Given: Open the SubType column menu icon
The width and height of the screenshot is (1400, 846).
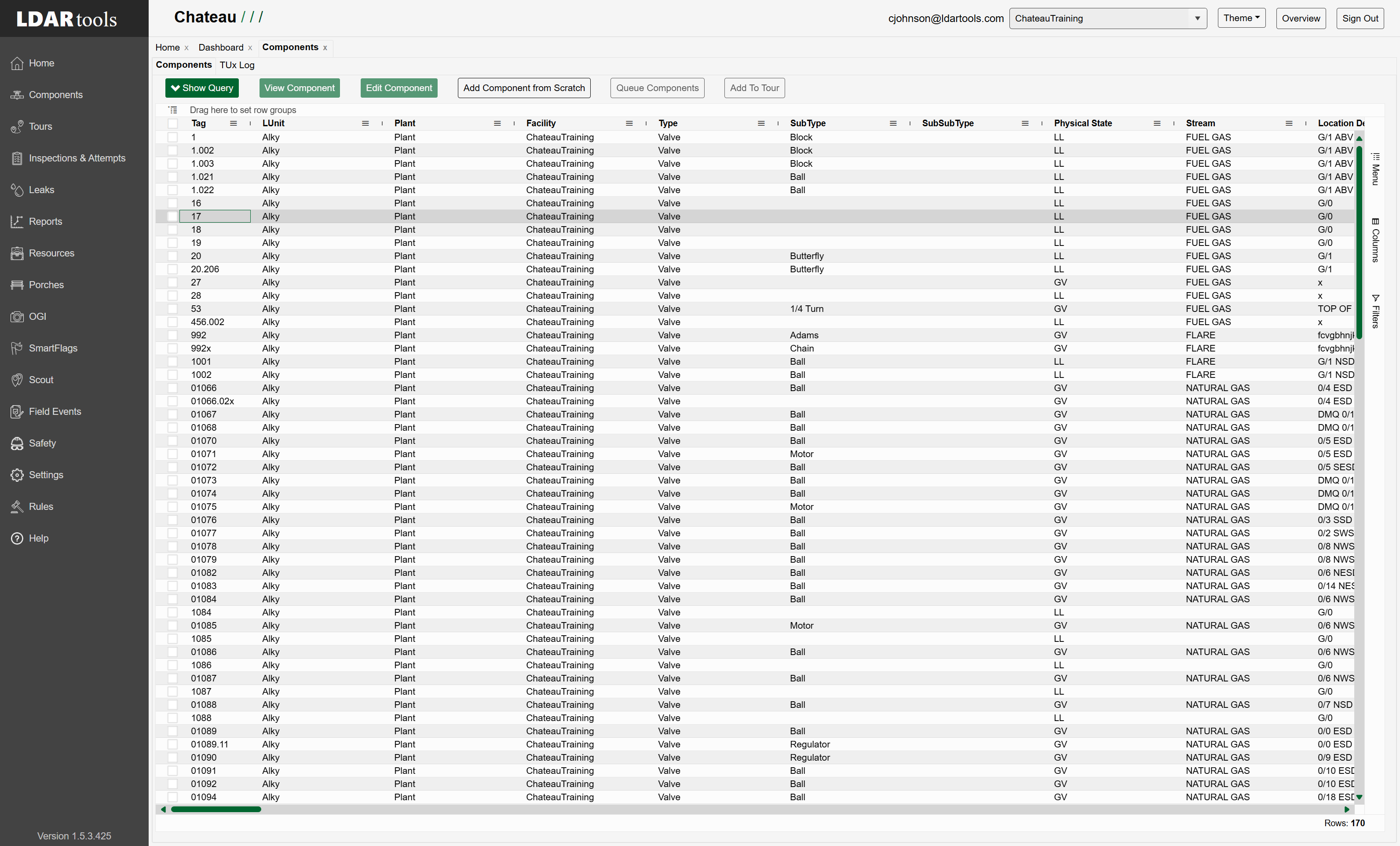Looking at the screenshot, I should pyautogui.click(x=892, y=123).
